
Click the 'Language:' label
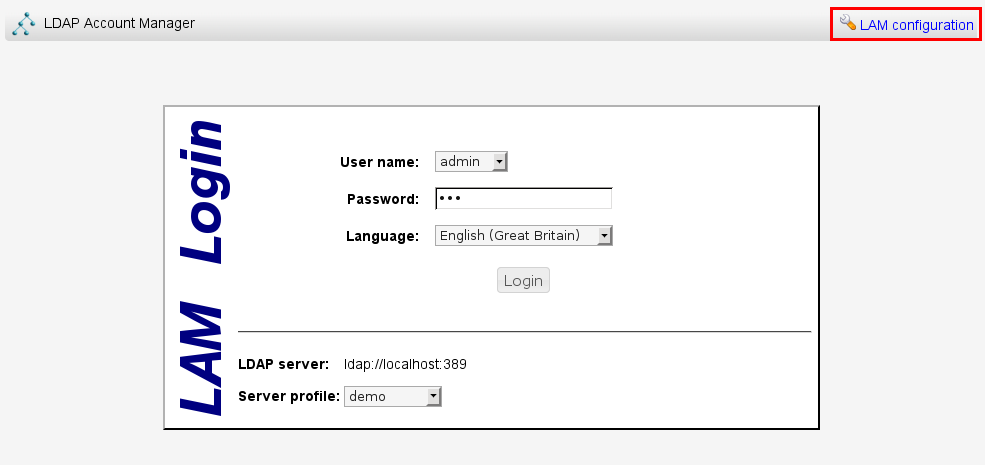(x=383, y=236)
